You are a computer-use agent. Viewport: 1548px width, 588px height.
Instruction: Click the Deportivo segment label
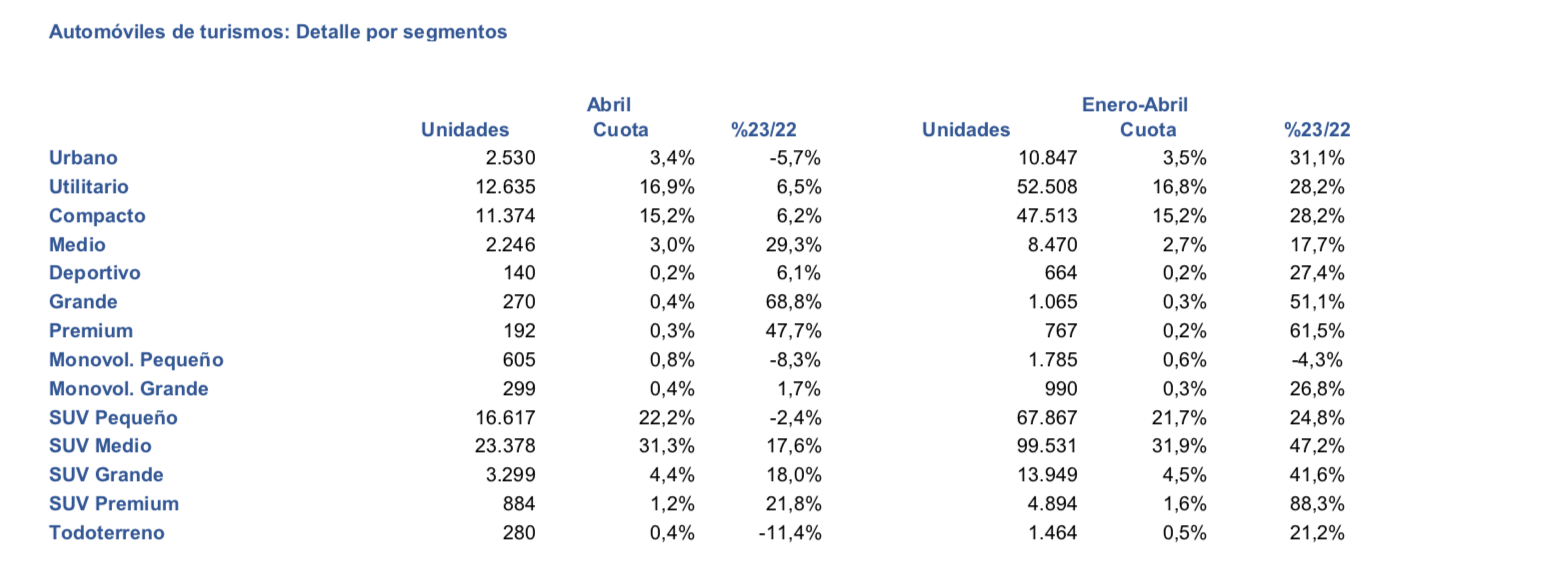tap(95, 273)
